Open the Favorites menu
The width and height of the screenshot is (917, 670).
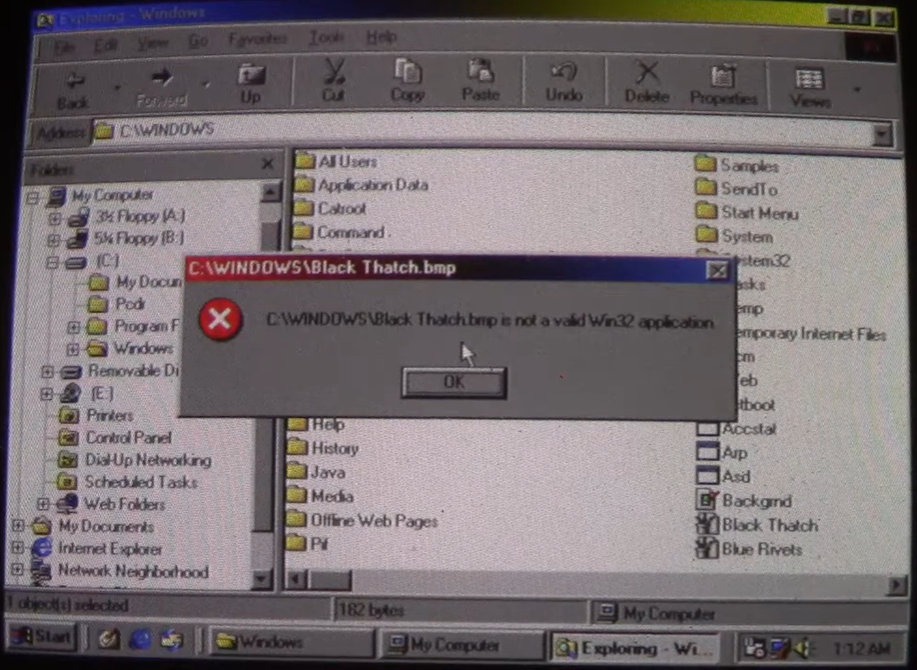[257, 39]
